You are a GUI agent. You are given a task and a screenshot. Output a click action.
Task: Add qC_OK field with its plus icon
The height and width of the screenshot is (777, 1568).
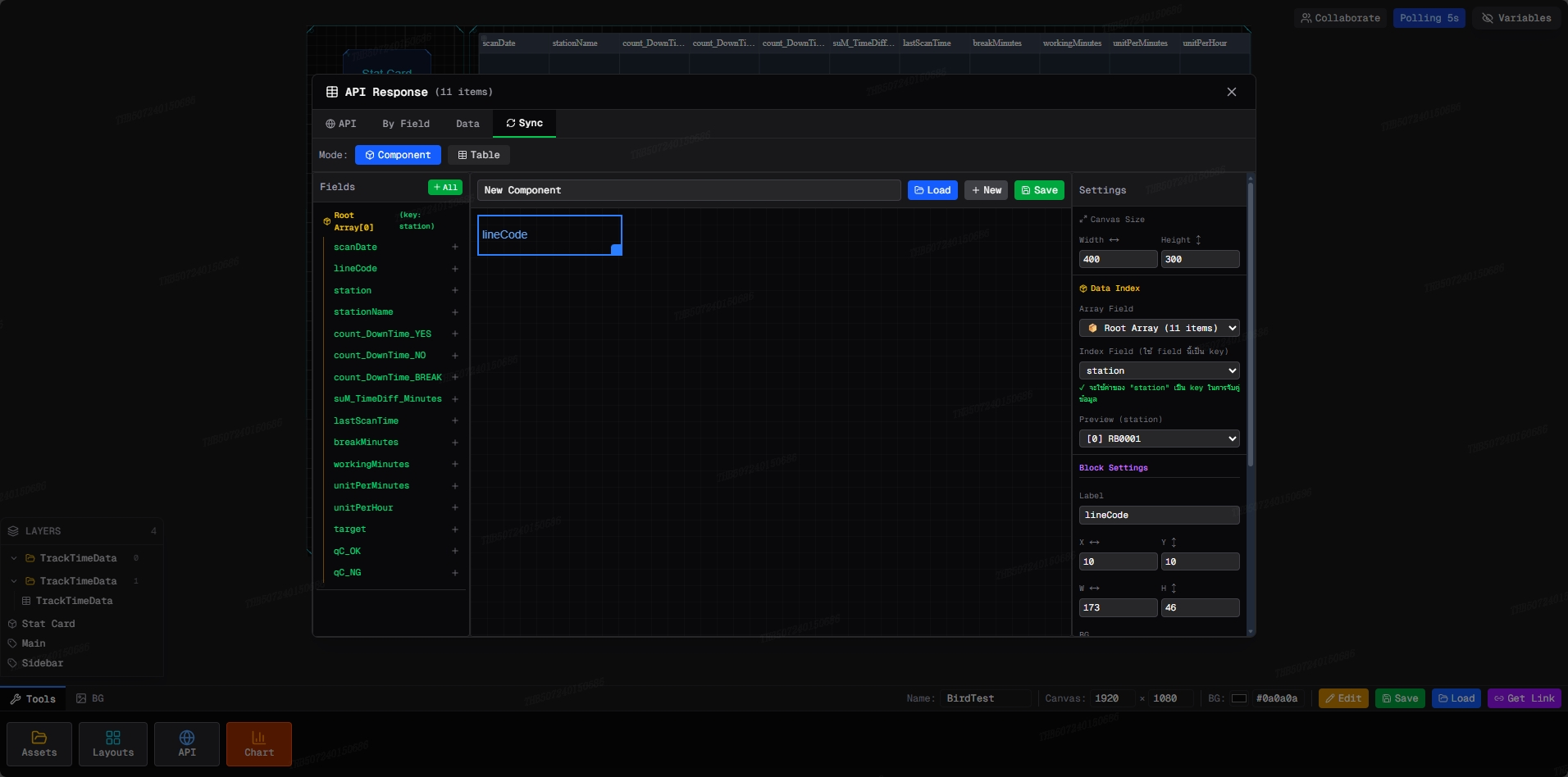pos(455,551)
